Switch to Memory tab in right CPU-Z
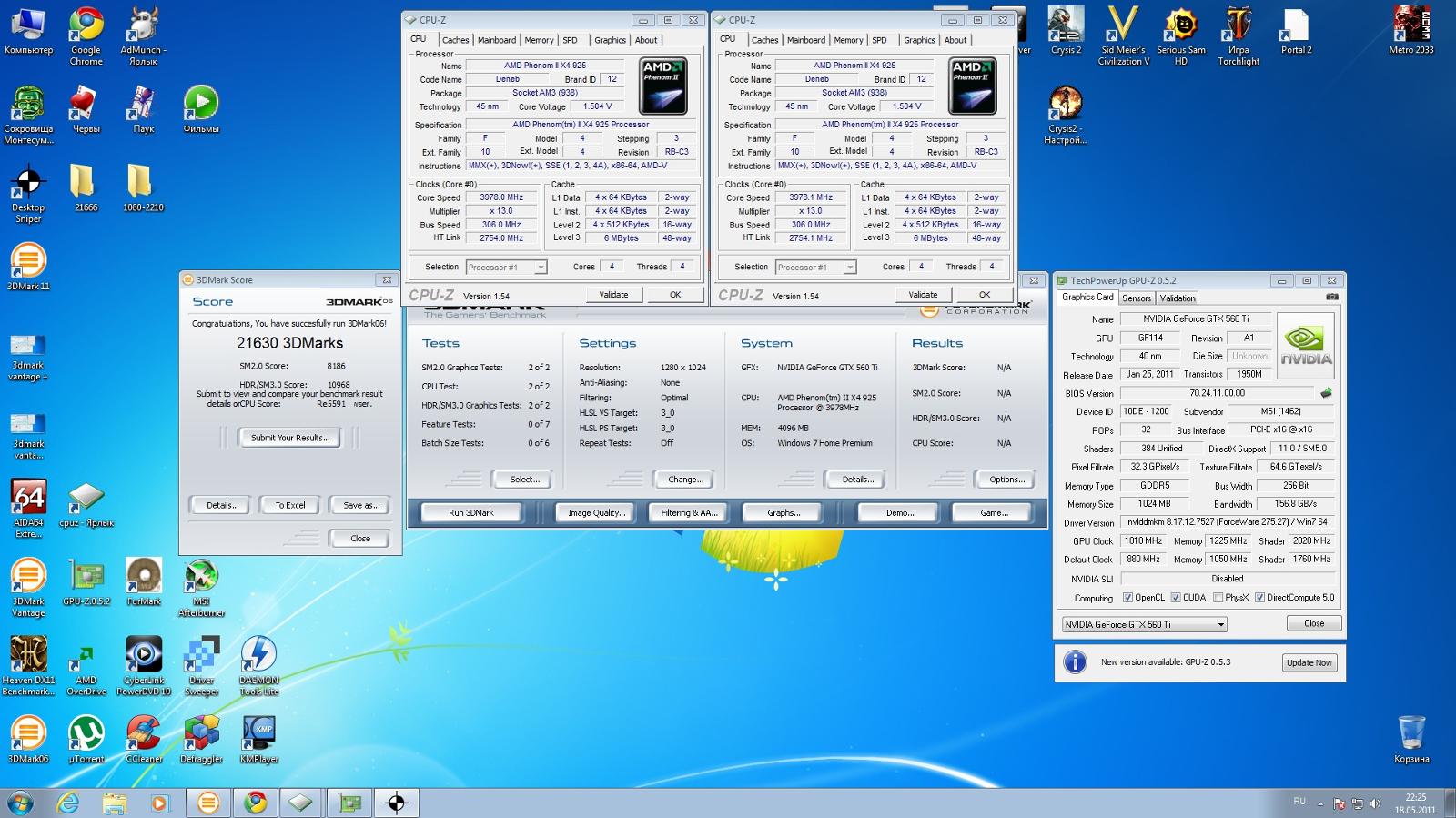This screenshot has width=1456, height=818. pos(848,40)
